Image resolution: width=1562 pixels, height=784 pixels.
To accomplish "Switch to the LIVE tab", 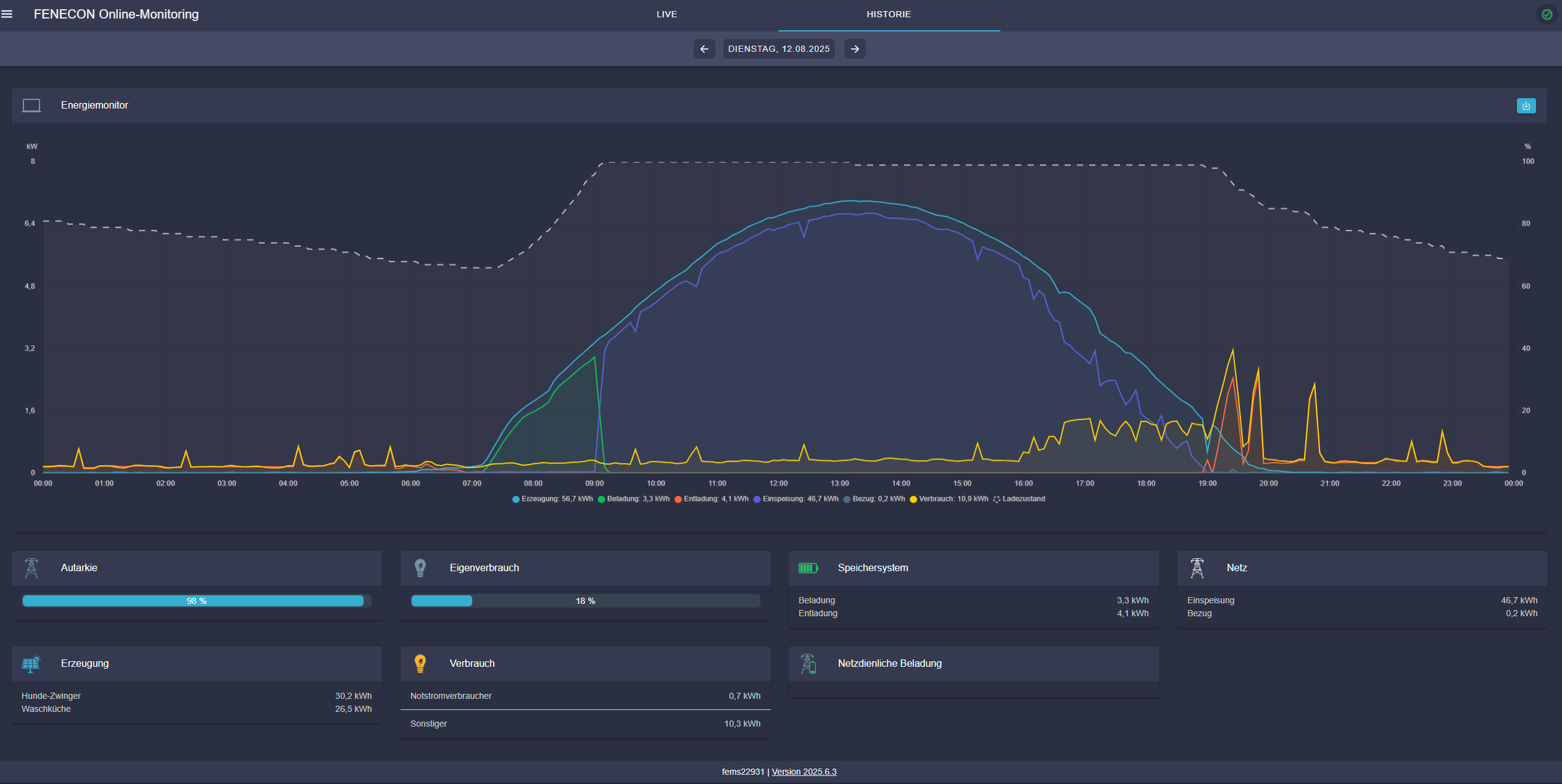I will point(667,14).
